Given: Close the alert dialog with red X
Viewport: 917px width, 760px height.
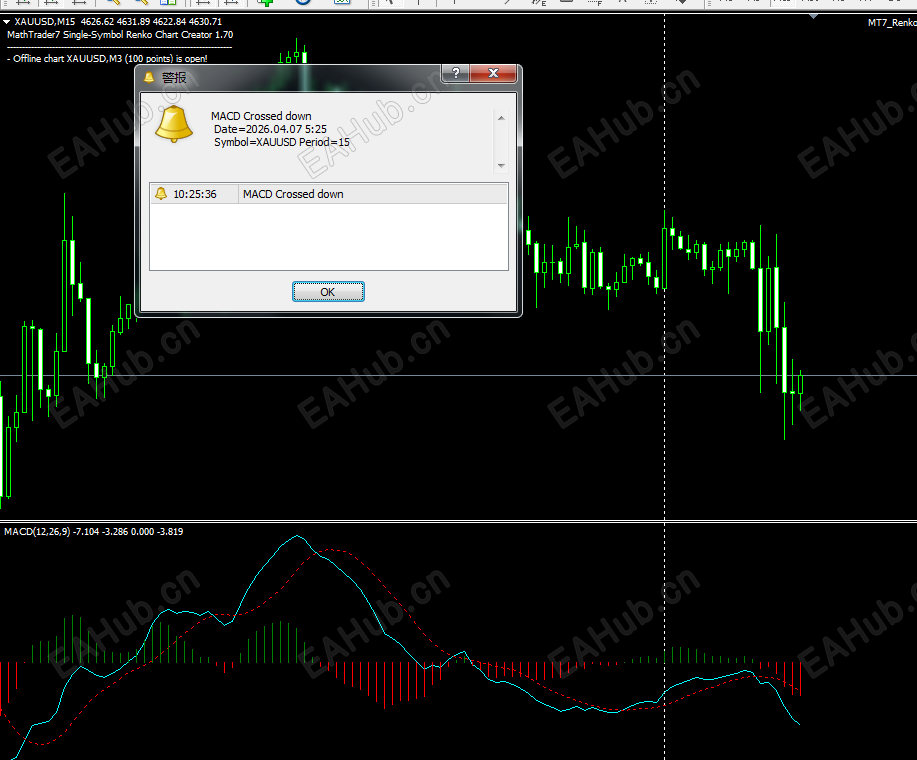Looking at the screenshot, I should tap(493, 73).
